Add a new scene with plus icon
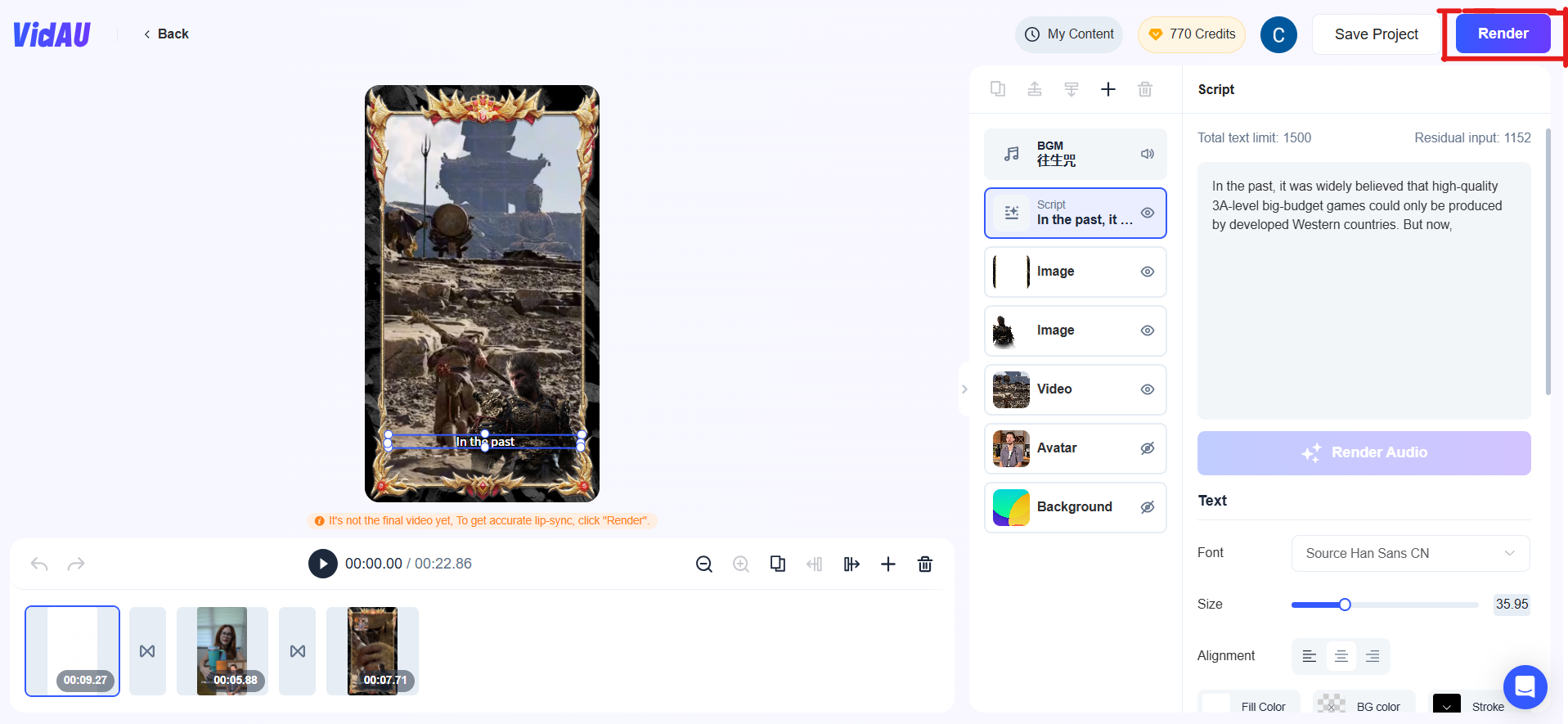The width and height of the screenshot is (1568, 724). click(887, 564)
